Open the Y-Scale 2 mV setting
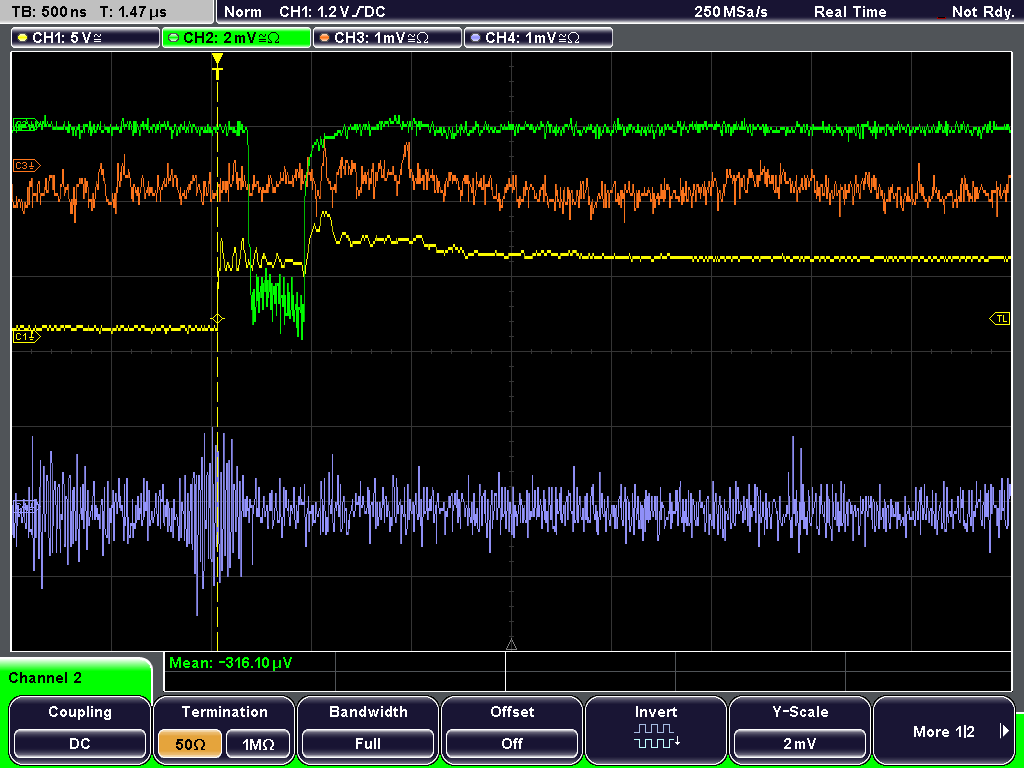Image resolution: width=1024 pixels, height=768 pixels. point(799,729)
